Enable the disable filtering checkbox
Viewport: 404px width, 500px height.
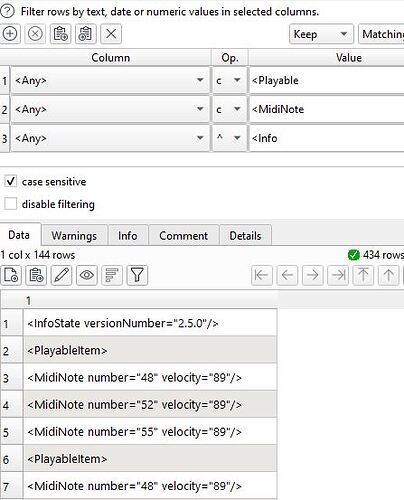11,204
